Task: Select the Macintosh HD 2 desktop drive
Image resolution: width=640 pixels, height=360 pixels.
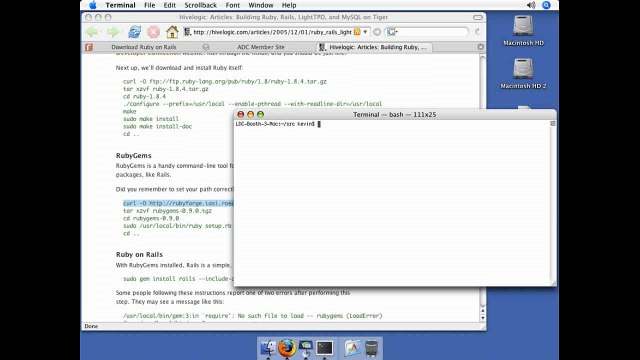Action: pos(523,73)
